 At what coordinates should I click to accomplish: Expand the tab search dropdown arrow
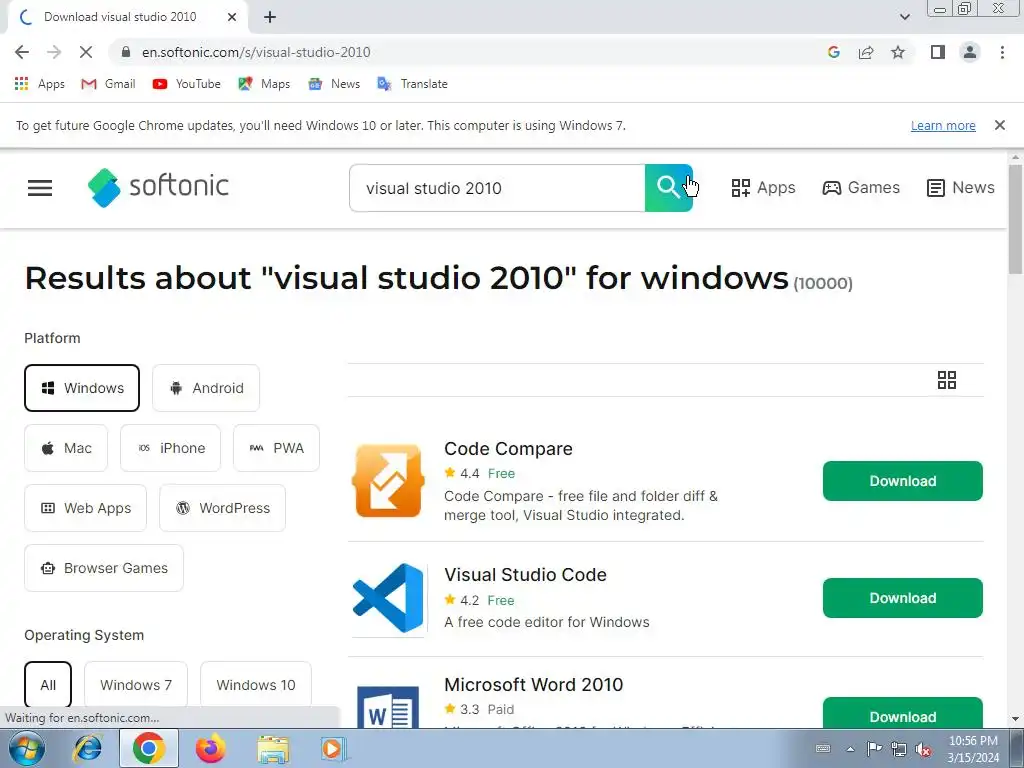pyautogui.click(x=904, y=17)
